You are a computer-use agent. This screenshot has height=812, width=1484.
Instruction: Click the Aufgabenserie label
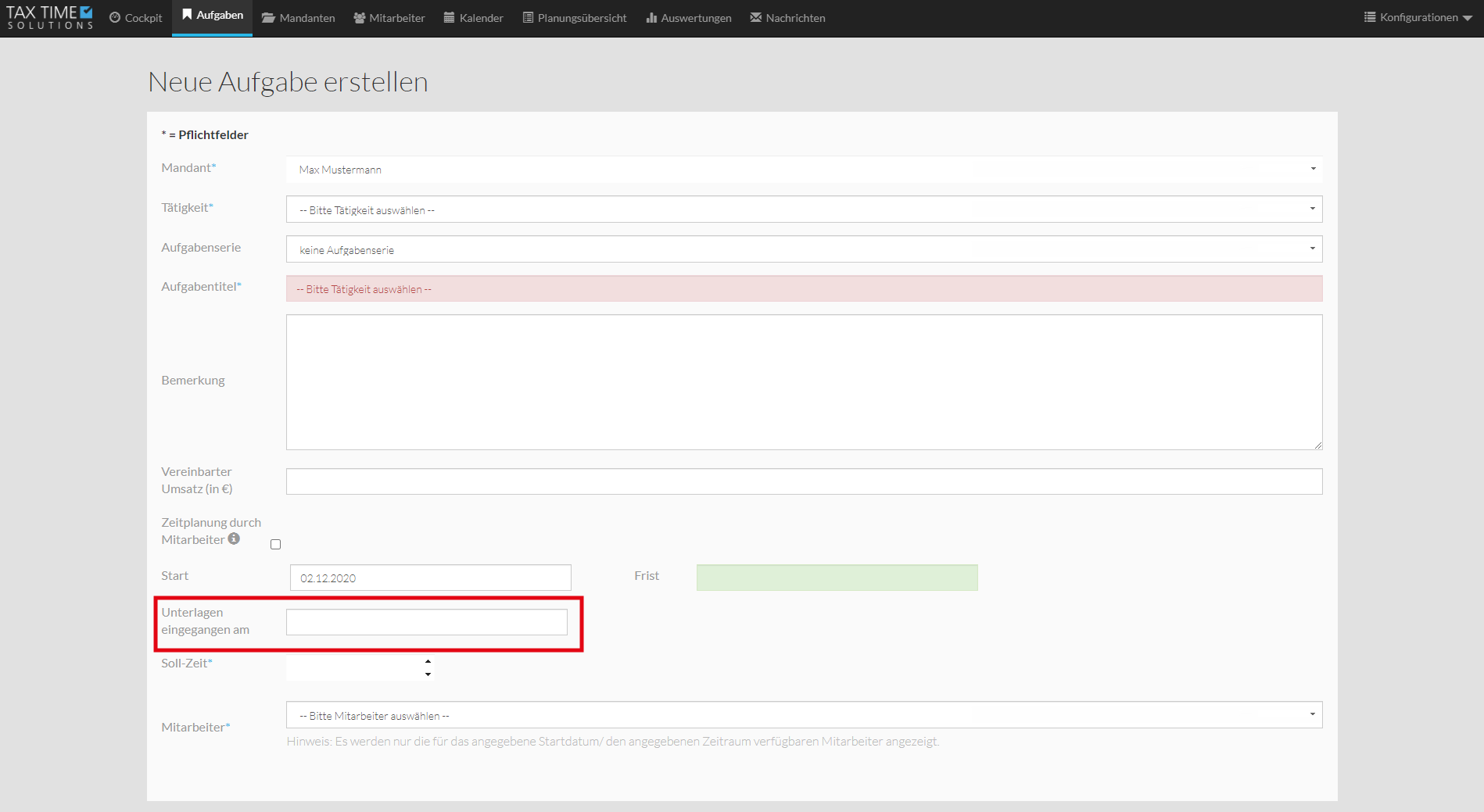tap(201, 248)
